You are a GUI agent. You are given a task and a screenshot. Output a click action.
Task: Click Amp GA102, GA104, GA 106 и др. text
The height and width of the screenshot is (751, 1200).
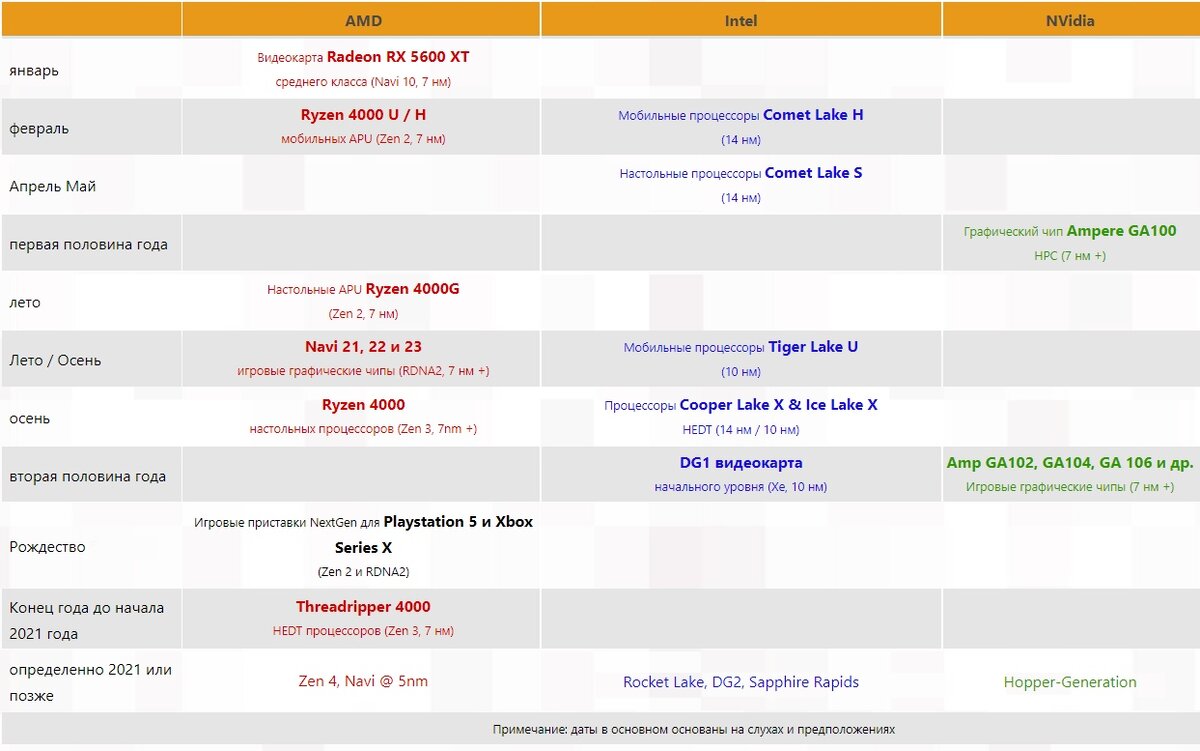[x=1070, y=463]
